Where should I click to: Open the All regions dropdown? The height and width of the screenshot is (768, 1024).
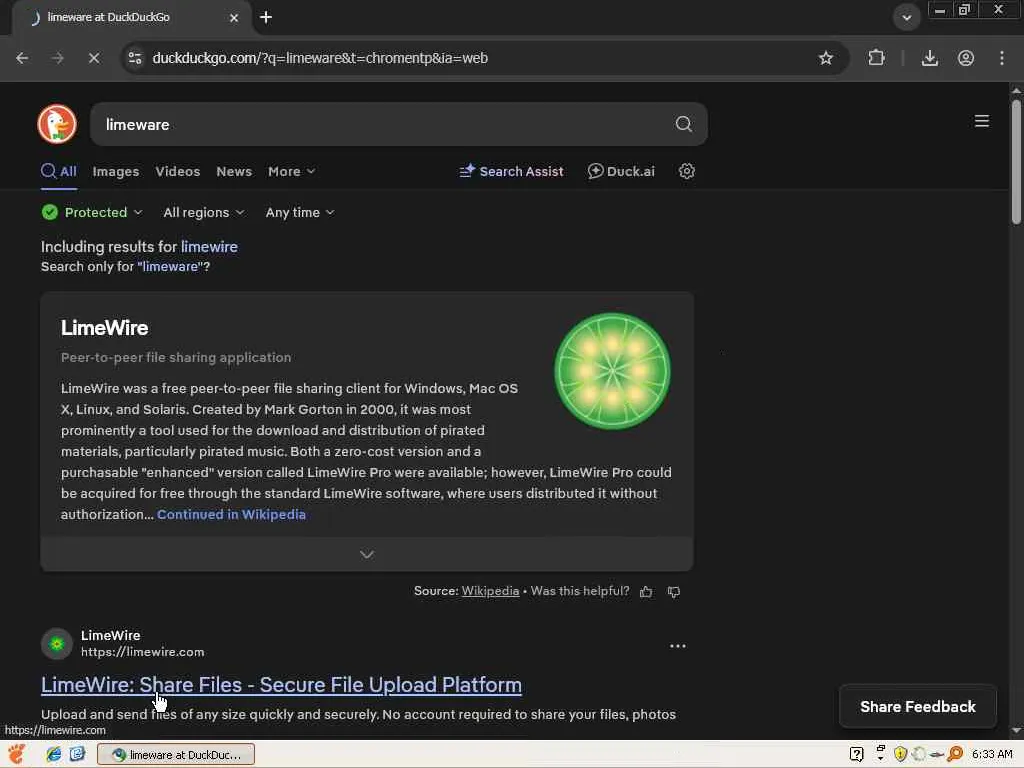point(204,212)
